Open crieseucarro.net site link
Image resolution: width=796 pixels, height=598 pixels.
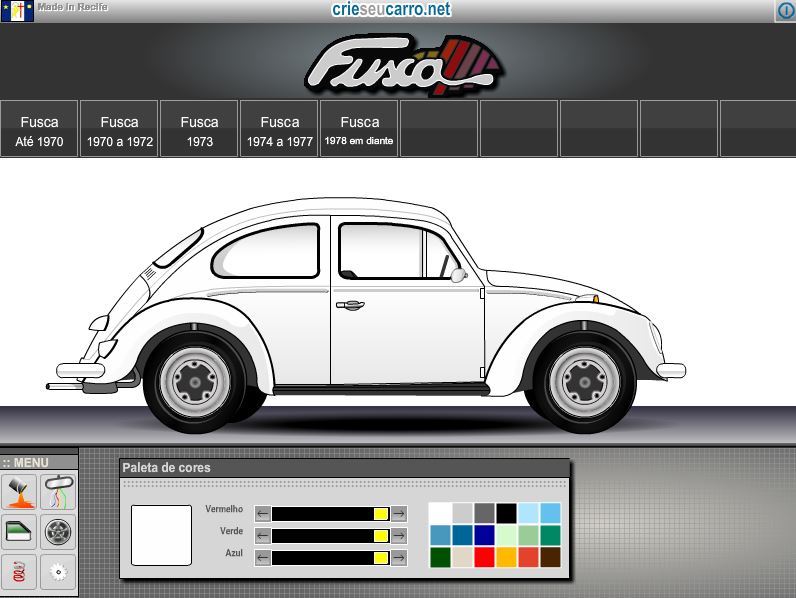[391, 9]
